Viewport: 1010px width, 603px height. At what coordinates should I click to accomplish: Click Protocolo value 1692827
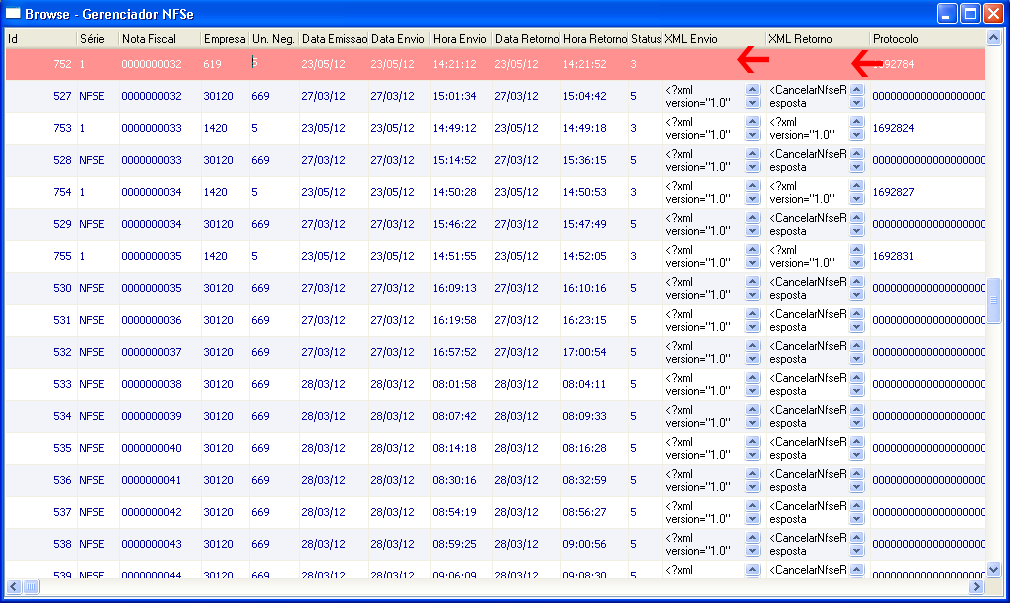(893, 192)
